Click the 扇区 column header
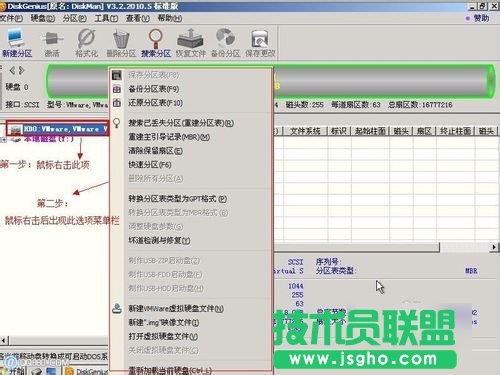500x375 pixels. pos(424,131)
